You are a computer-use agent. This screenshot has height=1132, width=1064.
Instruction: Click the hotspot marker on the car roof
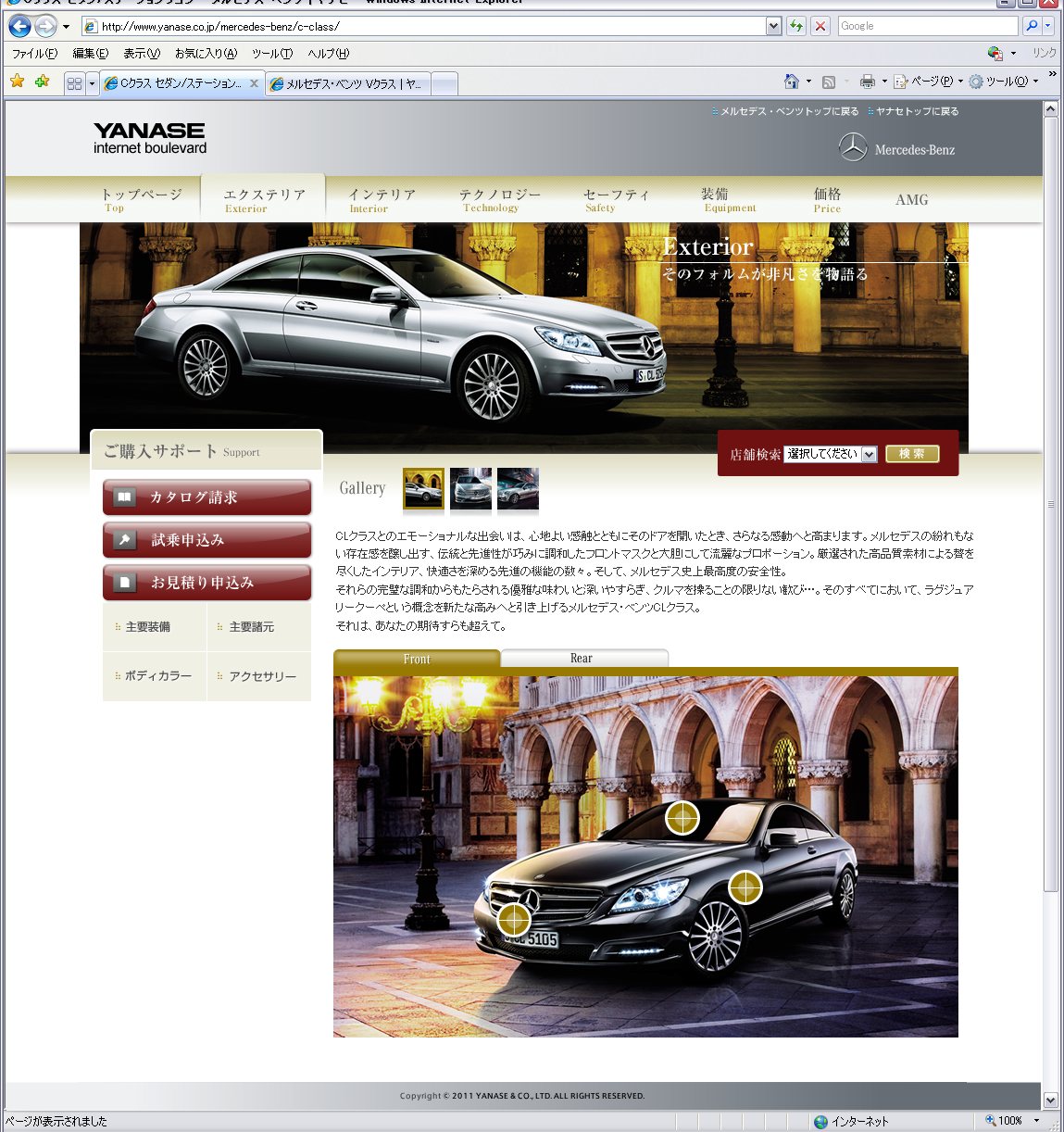coord(682,818)
